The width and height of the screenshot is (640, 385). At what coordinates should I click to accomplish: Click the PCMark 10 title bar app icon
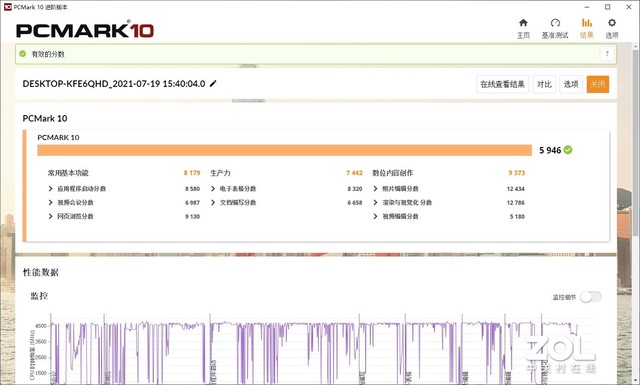click(7, 7)
